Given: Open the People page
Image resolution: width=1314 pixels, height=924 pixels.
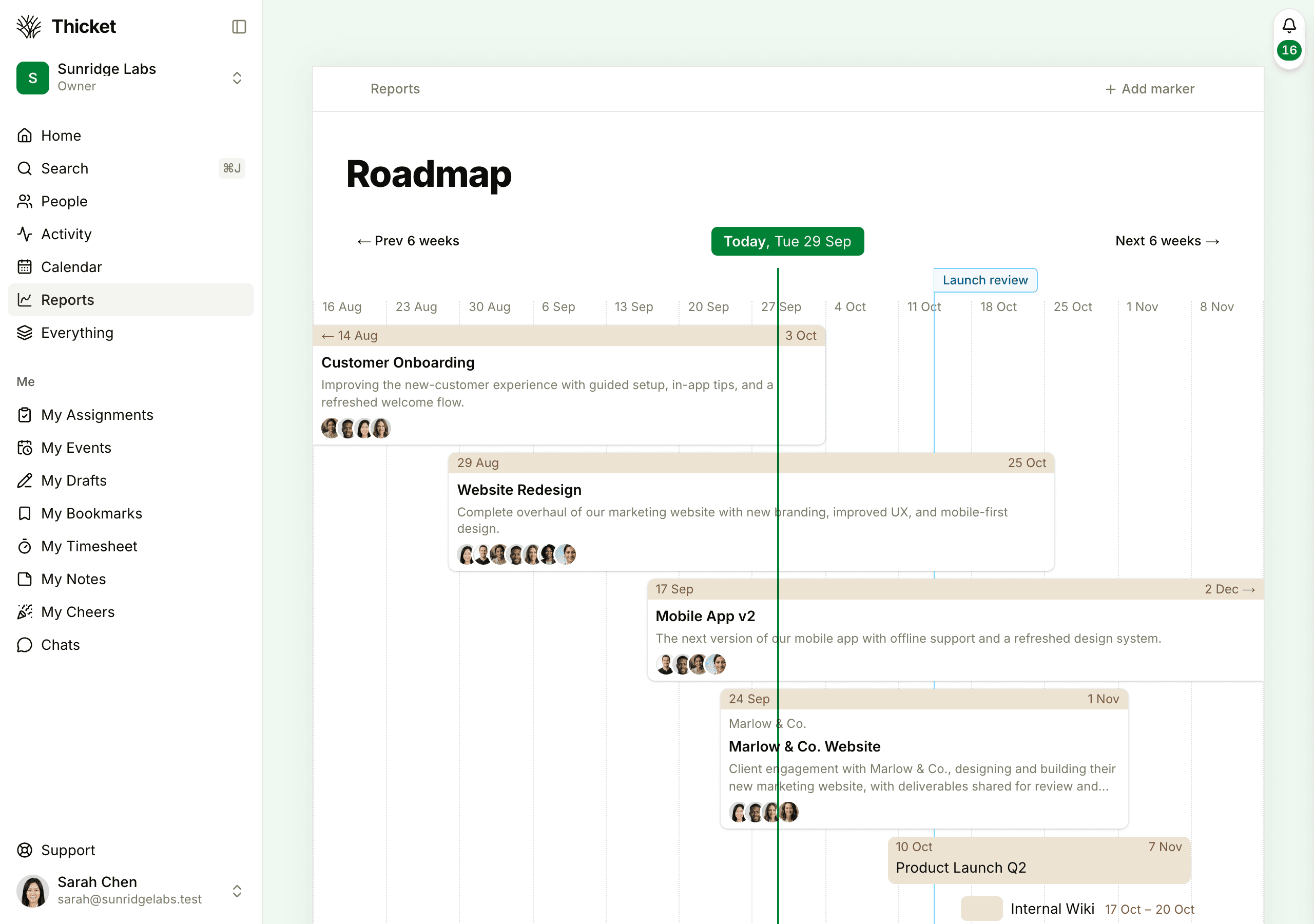Looking at the screenshot, I should coord(130,202).
